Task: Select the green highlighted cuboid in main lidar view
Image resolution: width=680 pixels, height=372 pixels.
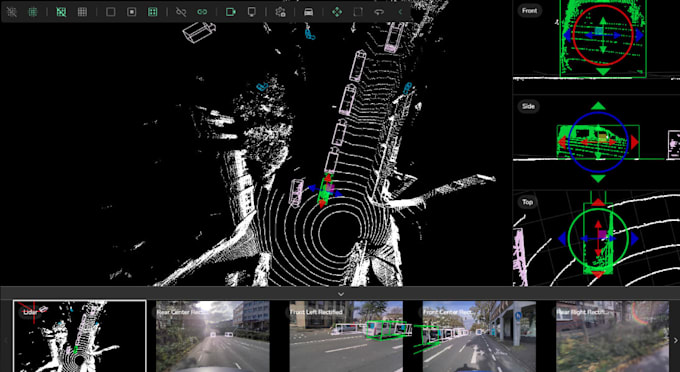Action: click(x=324, y=190)
